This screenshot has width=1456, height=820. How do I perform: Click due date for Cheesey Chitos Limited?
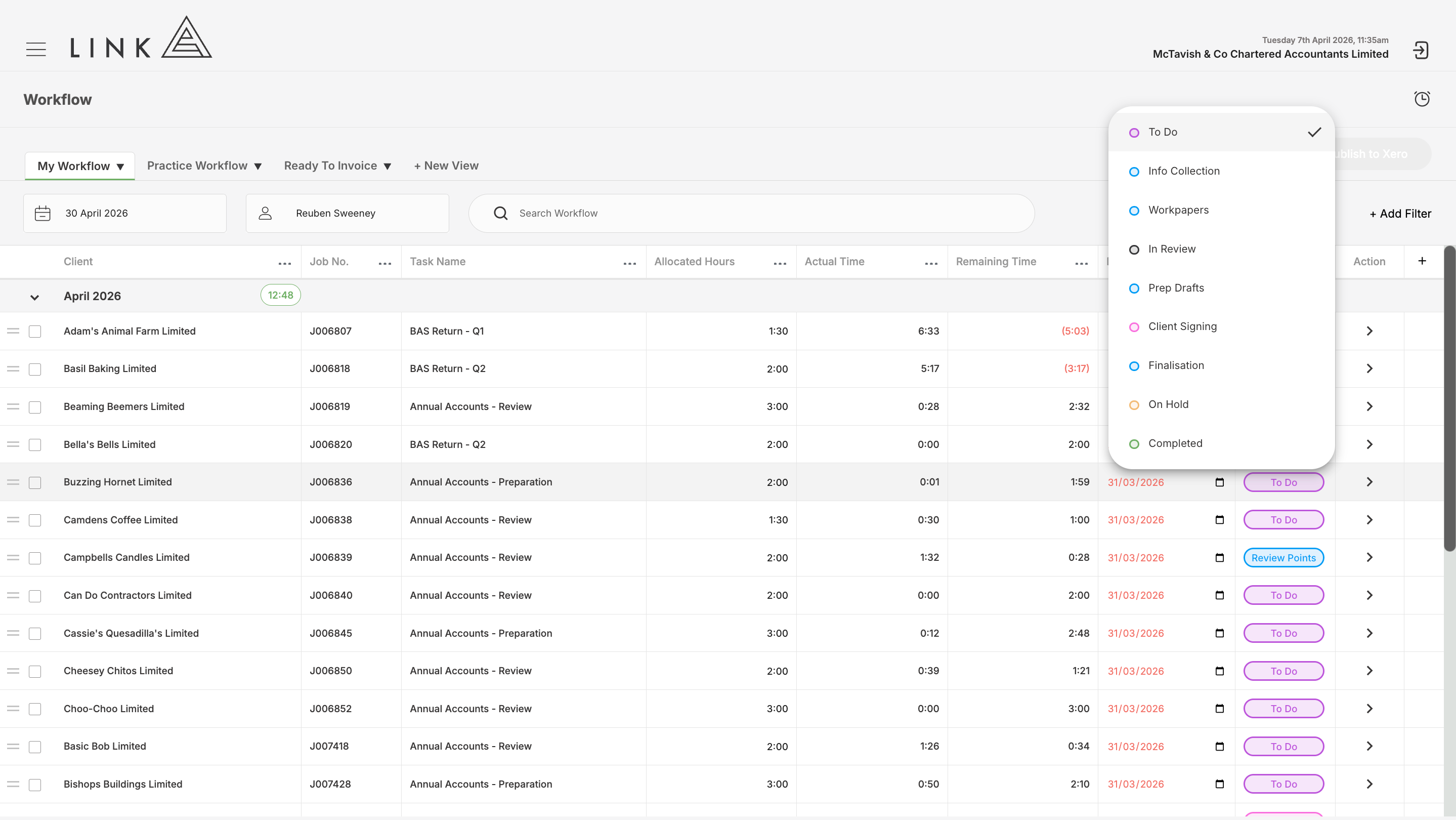click(1136, 671)
